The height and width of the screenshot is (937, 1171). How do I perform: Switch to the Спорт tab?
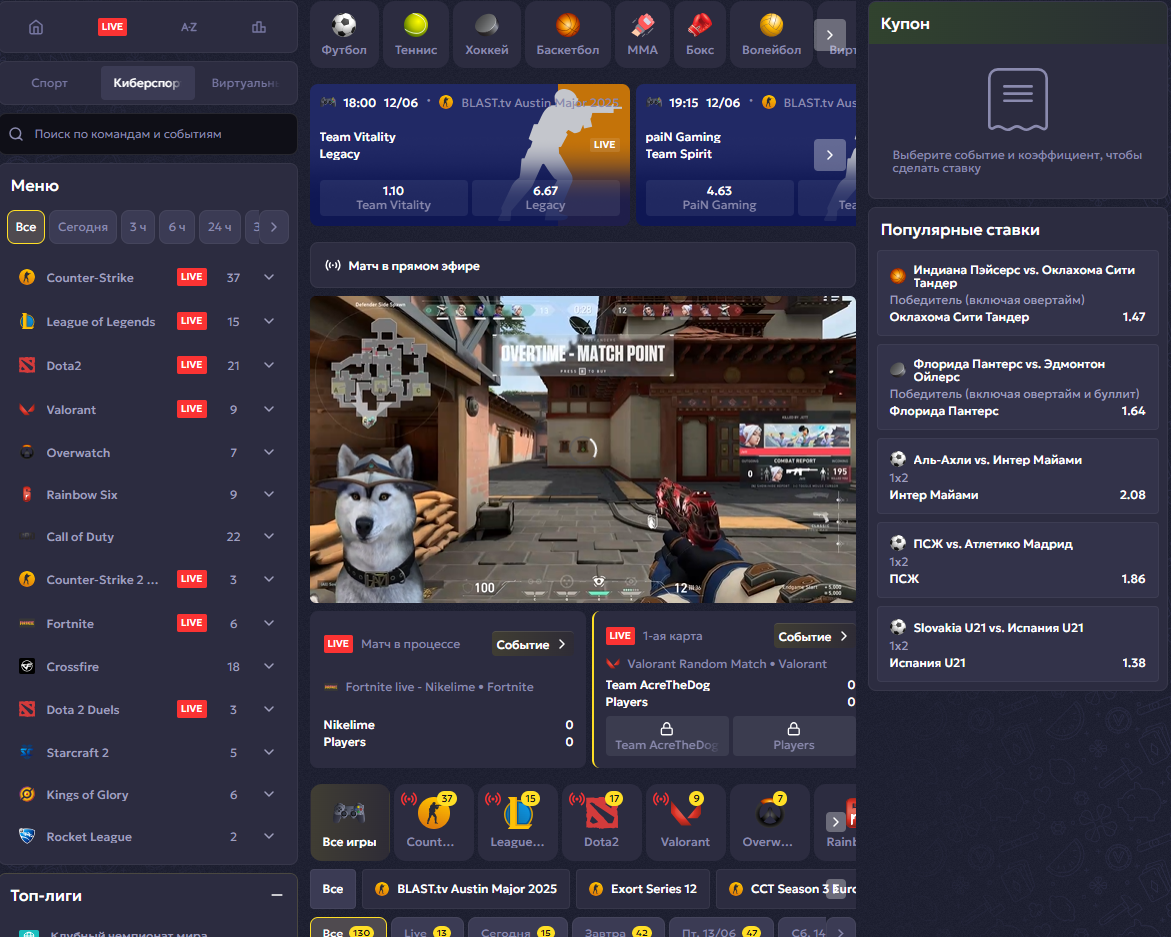[x=50, y=83]
